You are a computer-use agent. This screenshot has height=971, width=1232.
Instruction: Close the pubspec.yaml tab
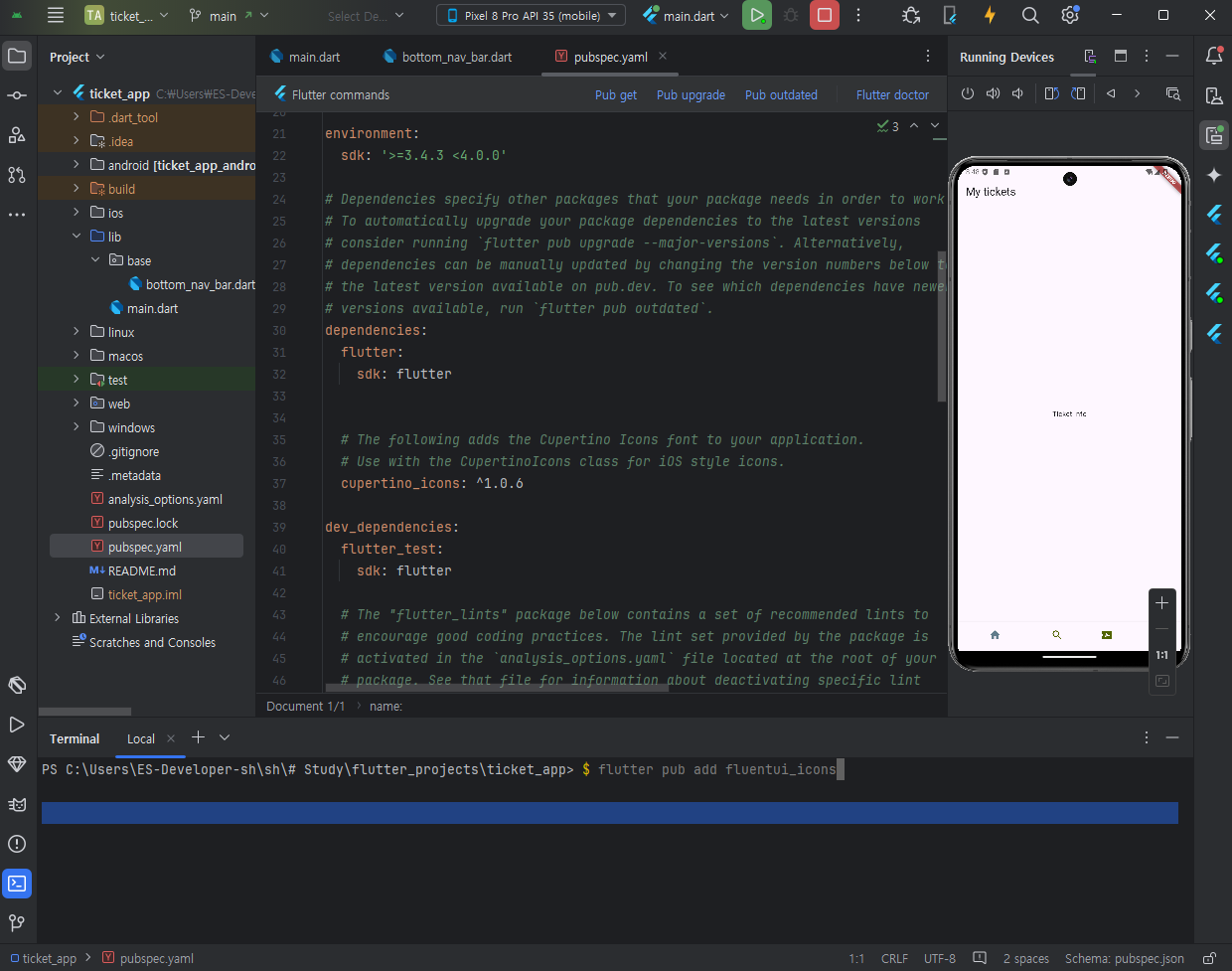click(x=663, y=56)
